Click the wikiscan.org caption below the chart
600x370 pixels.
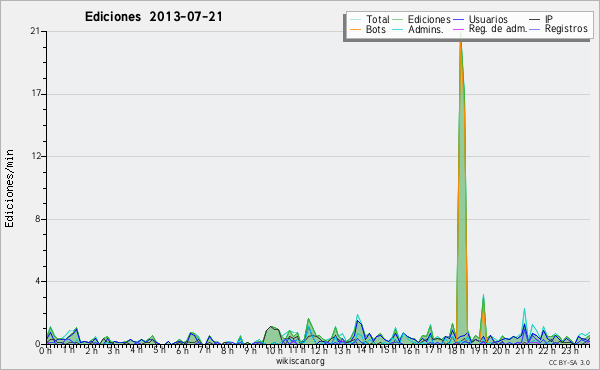click(300, 361)
